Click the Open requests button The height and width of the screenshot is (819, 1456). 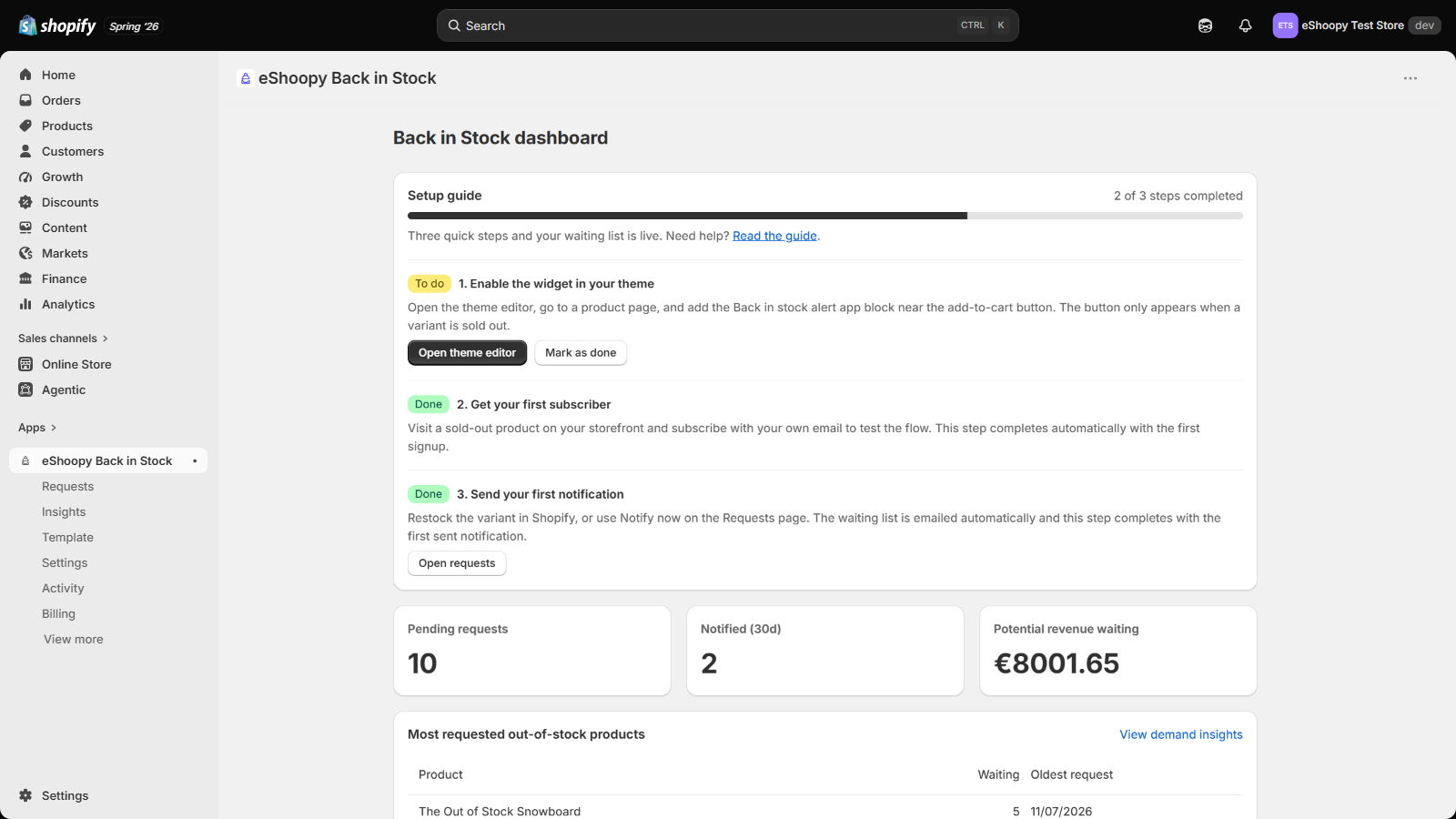coord(457,563)
